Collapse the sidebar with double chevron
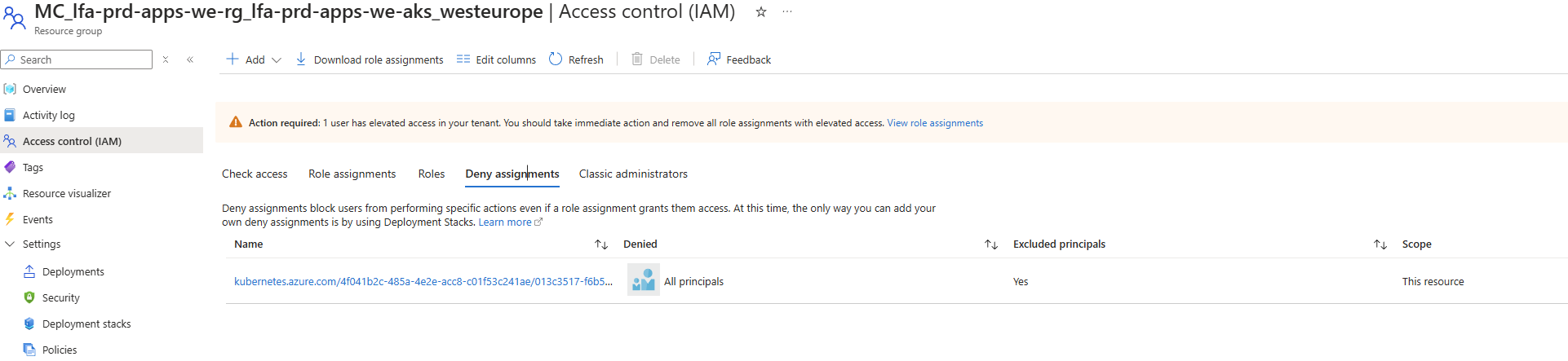The image size is (1568, 361). click(190, 59)
